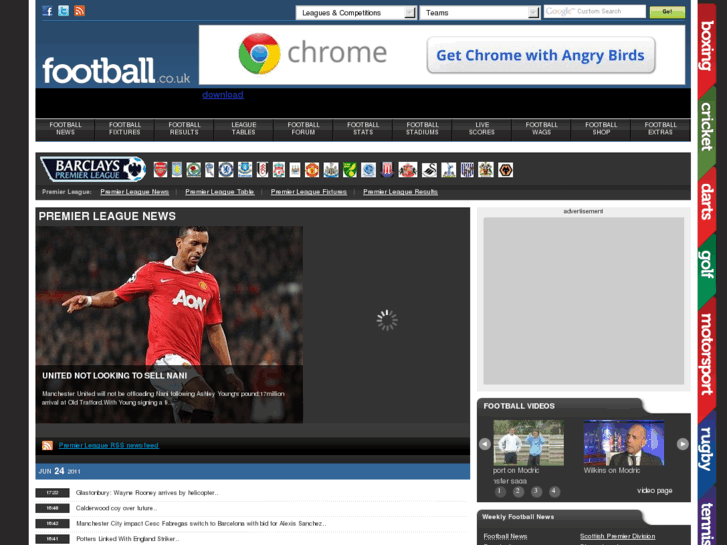727x545 pixels.
Task: Open Football Results menu item
Action: click(185, 128)
